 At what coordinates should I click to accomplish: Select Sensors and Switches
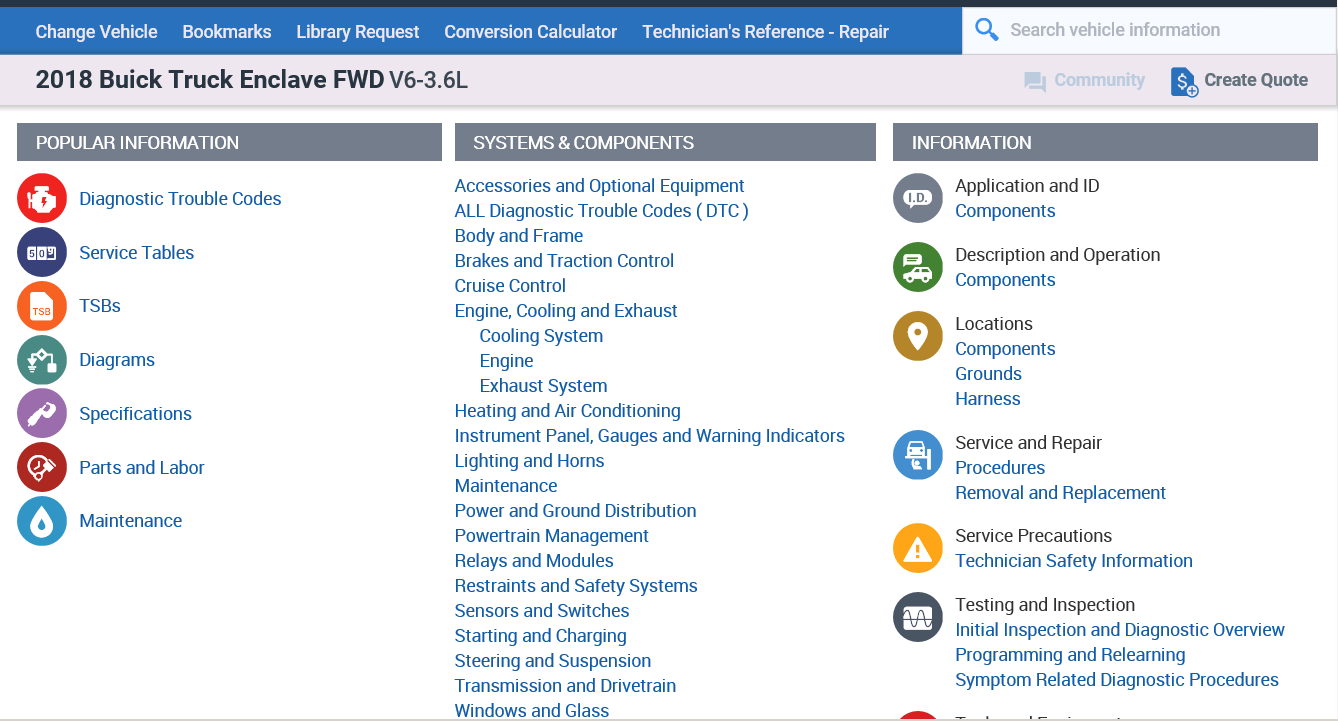point(542,611)
